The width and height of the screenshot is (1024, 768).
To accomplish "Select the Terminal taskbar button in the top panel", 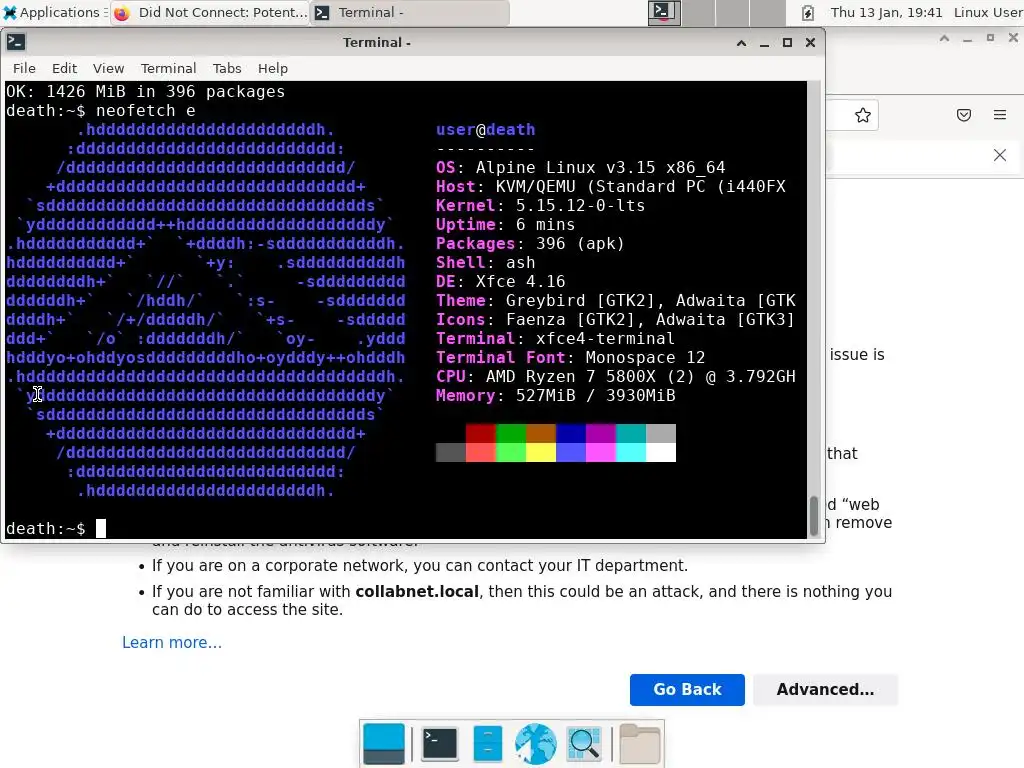I will 409,12.
